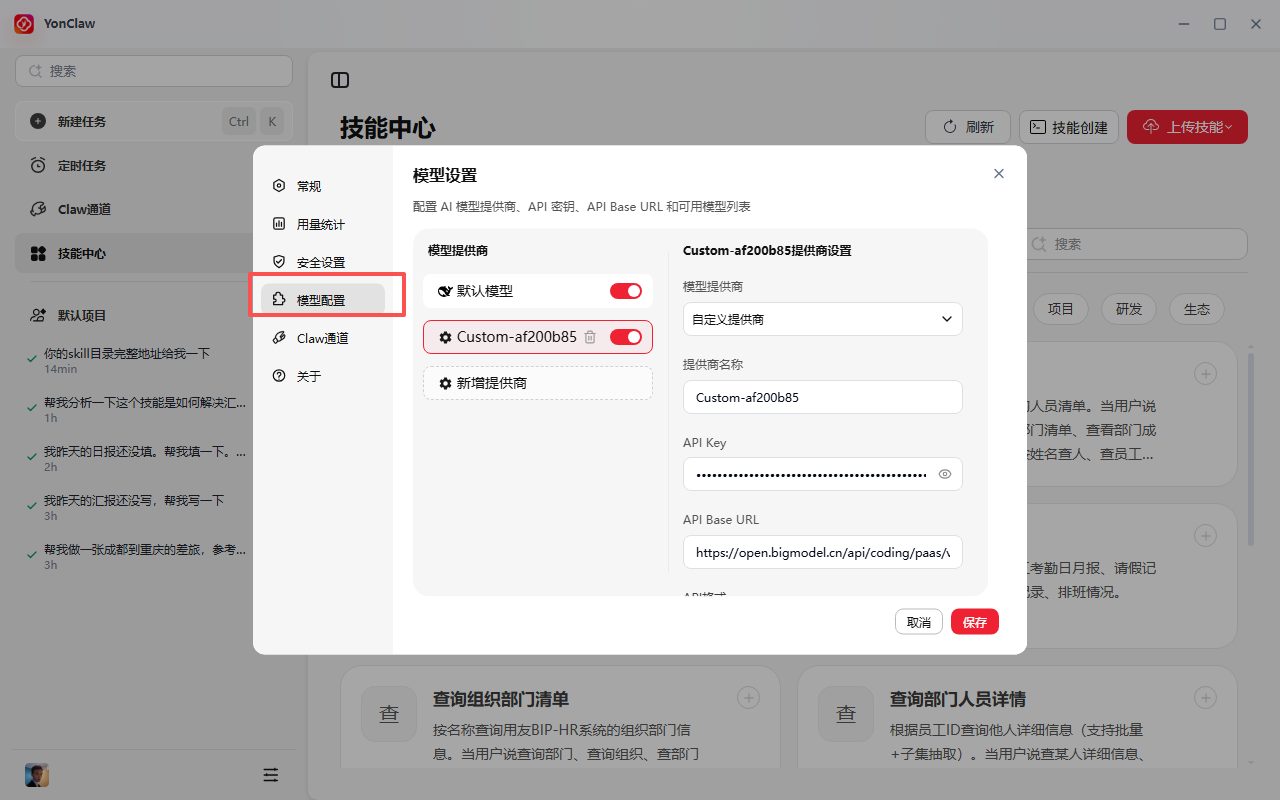Click the 新增提供商 button
The height and width of the screenshot is (800, 1280).
click(538, 383)
